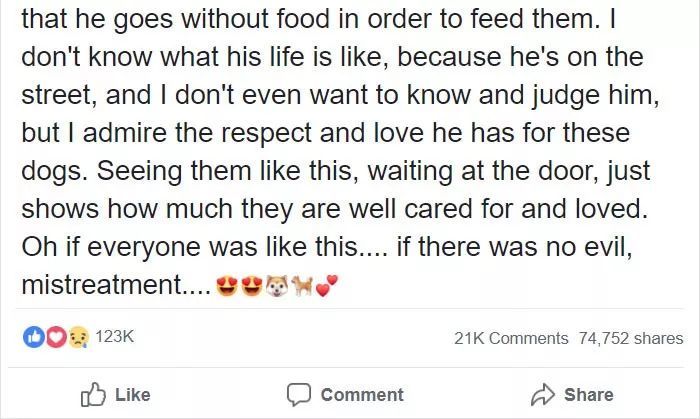
Task: Click the text 'Oh if everyone was like this'
Action: click(189, 247)
